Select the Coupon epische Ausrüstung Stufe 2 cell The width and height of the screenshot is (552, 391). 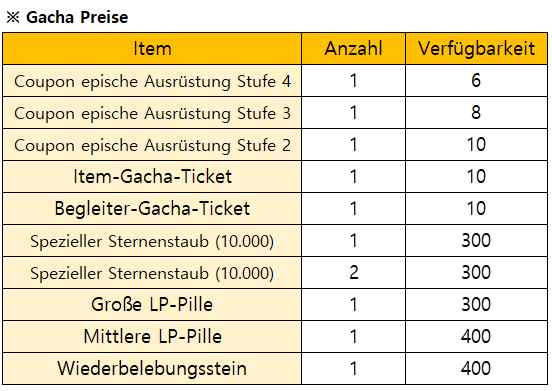tap(152, 145)
